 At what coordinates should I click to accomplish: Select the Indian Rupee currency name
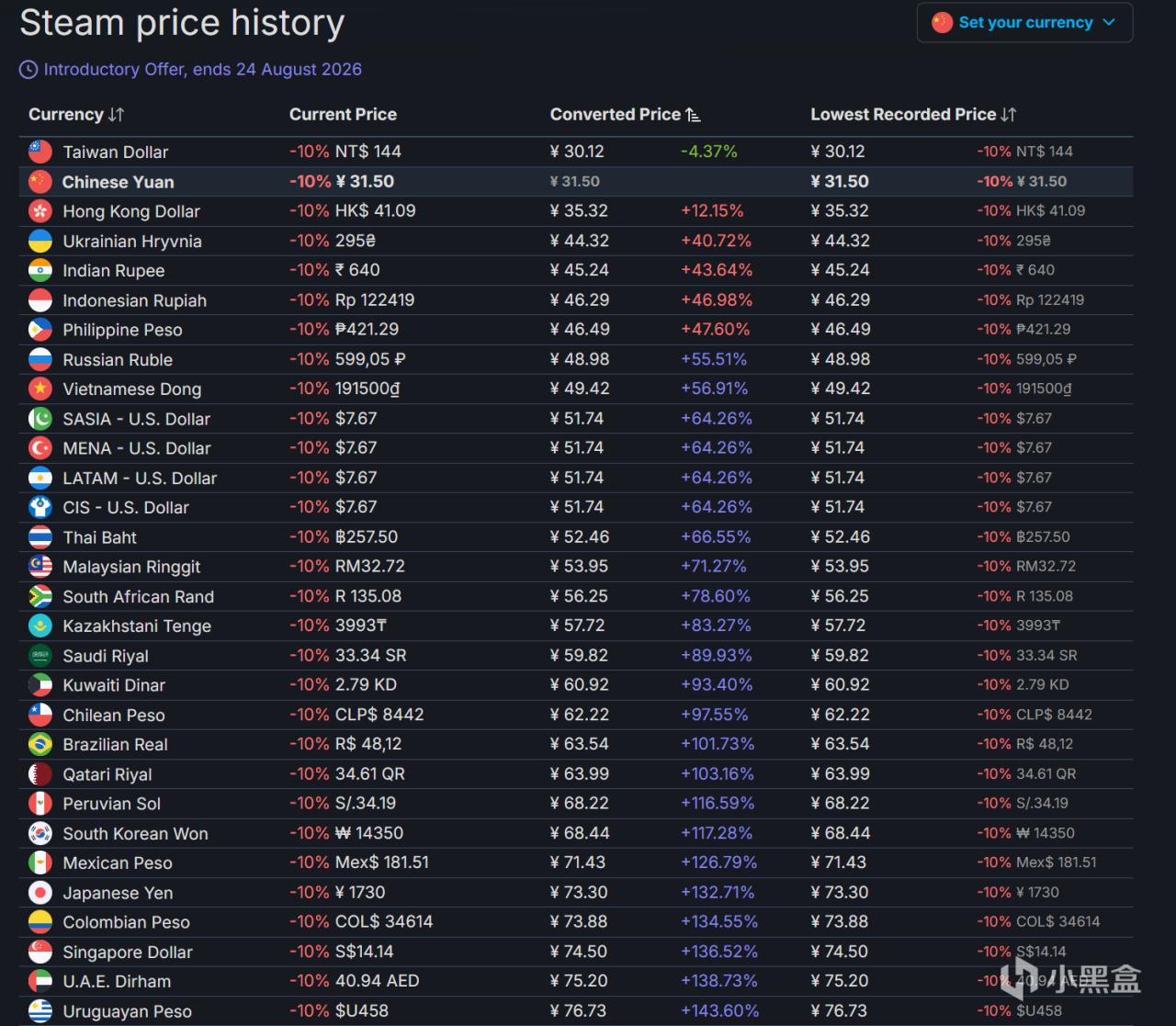click(x=114, y=271)
